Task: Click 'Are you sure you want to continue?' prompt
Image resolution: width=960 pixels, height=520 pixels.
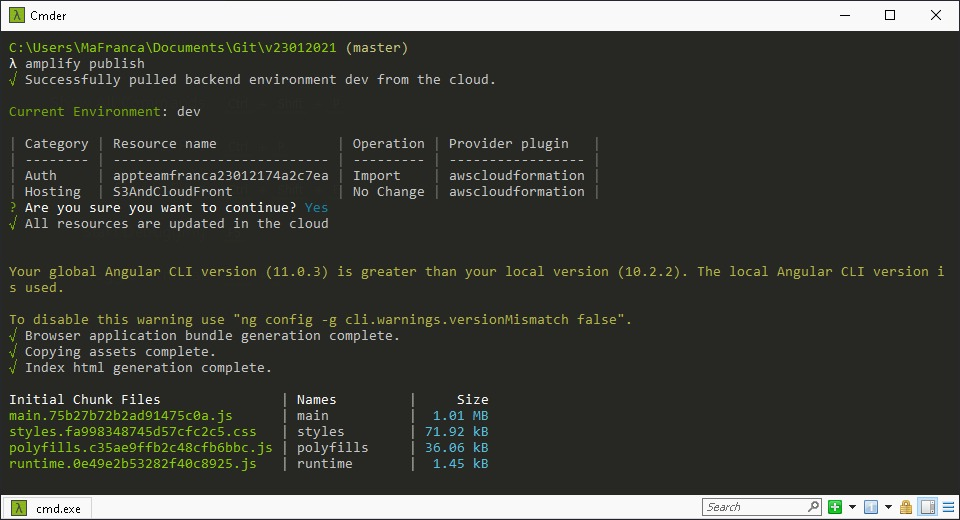Action: point(160,208)
